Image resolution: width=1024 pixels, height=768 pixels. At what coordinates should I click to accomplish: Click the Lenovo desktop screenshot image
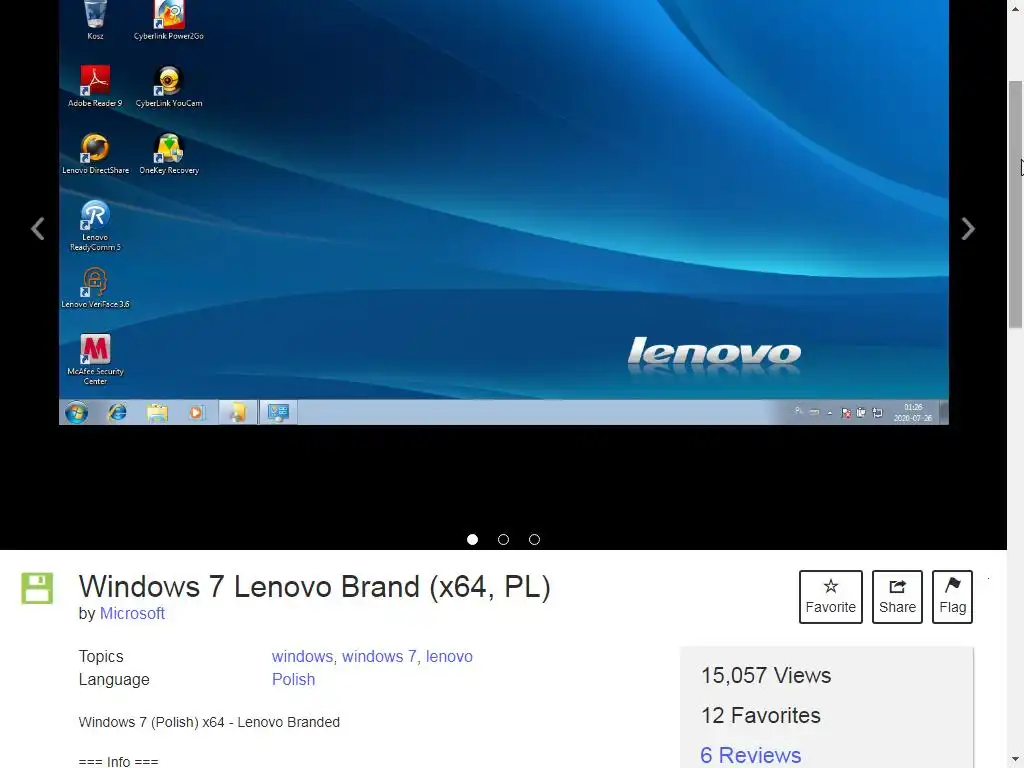[504, 212]
